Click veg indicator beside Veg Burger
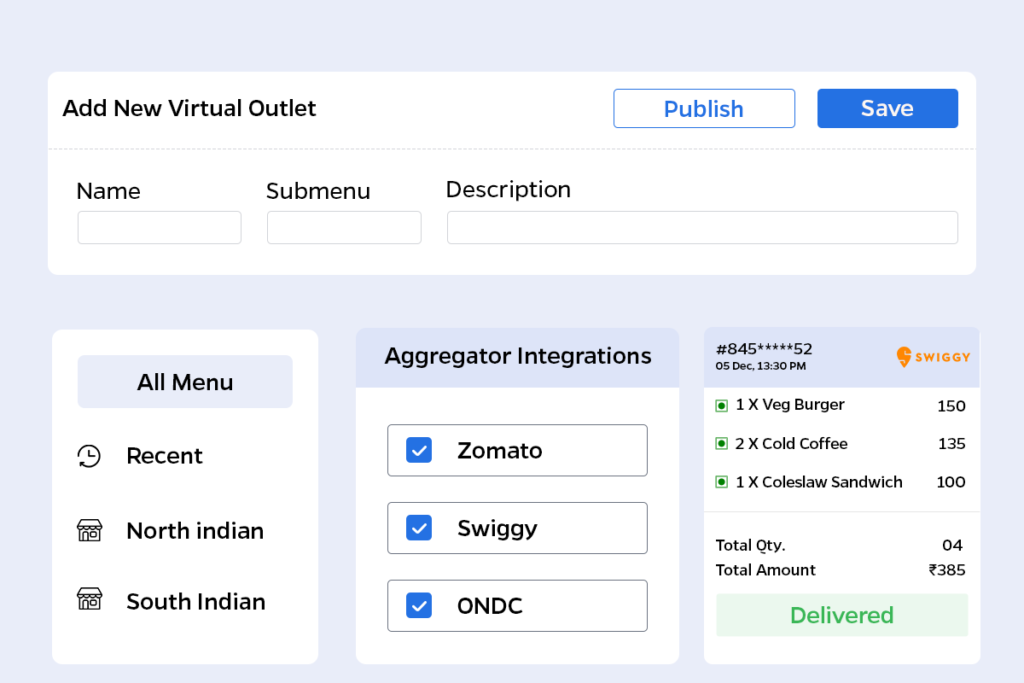Screen dimensions: 1024x683 (x=722, y=406)
